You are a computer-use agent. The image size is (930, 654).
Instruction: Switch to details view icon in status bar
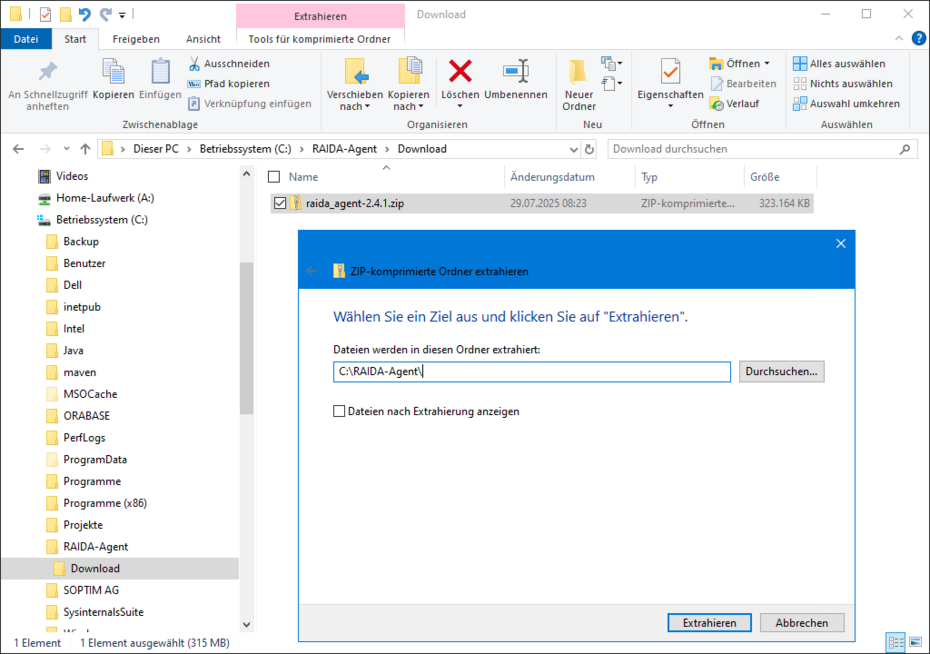(896, 642)
